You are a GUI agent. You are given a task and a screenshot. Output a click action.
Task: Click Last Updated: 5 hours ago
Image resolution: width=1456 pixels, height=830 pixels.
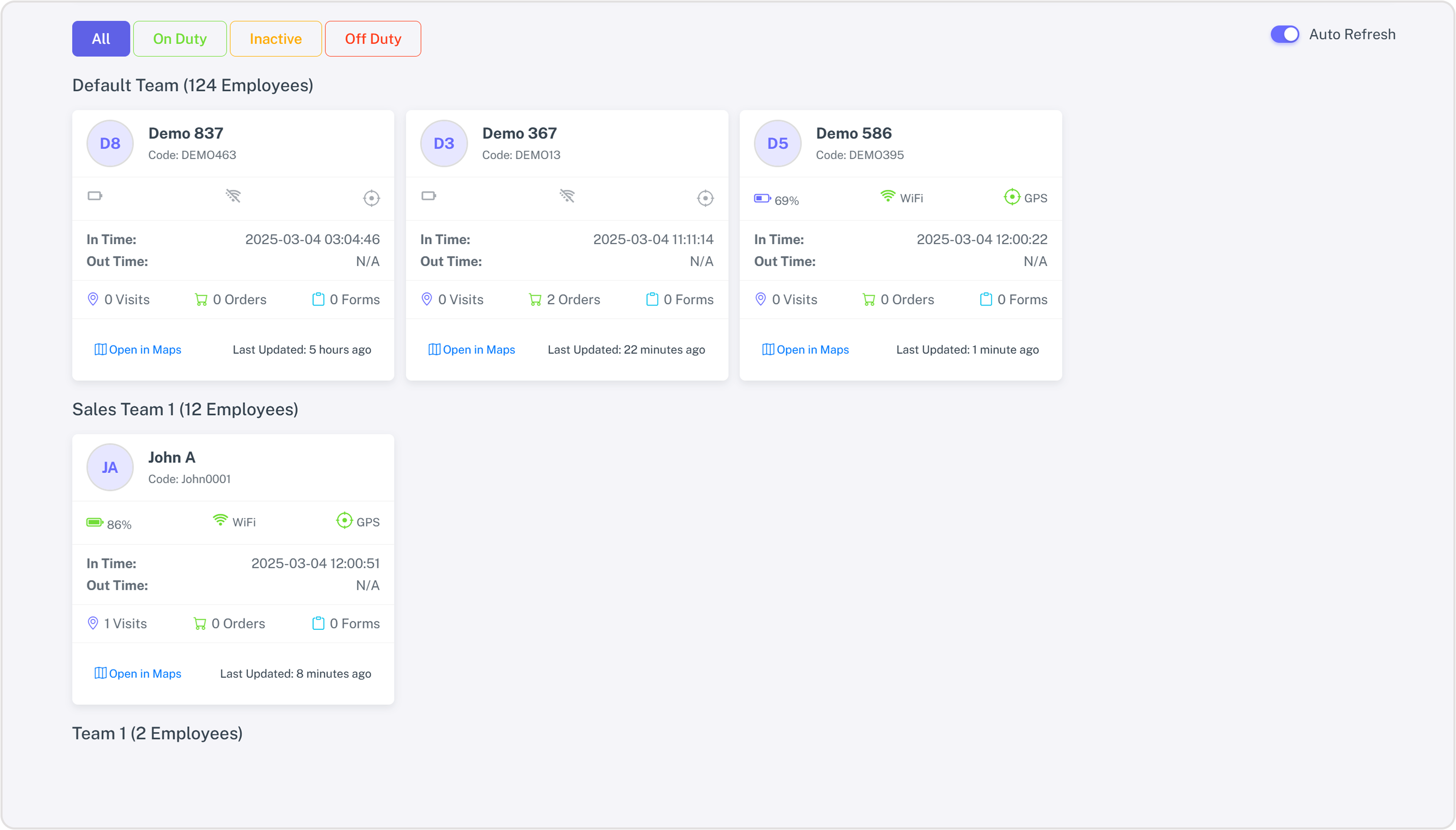[x=302, y=349]
